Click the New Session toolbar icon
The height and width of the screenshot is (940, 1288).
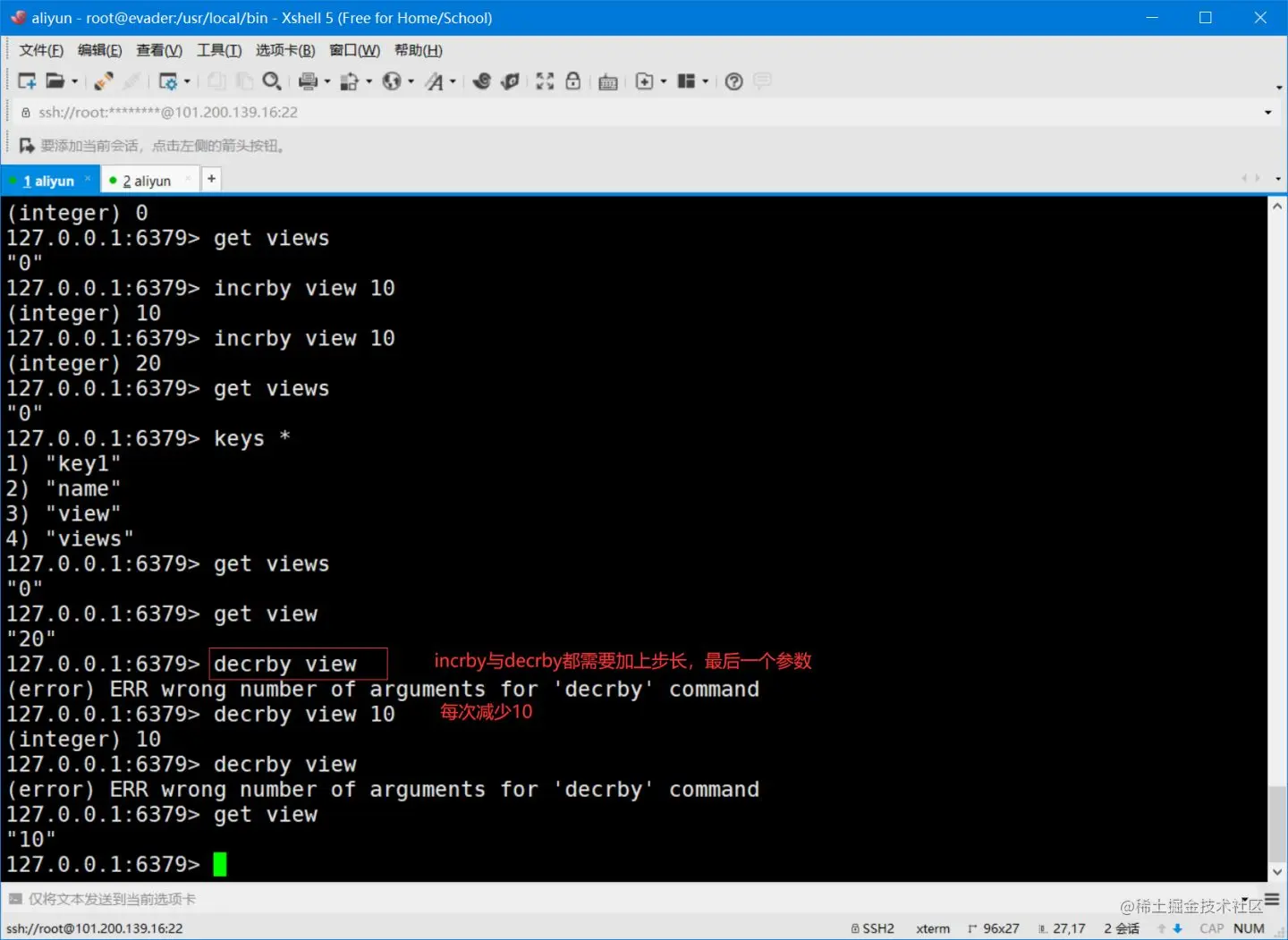point(27,81)
